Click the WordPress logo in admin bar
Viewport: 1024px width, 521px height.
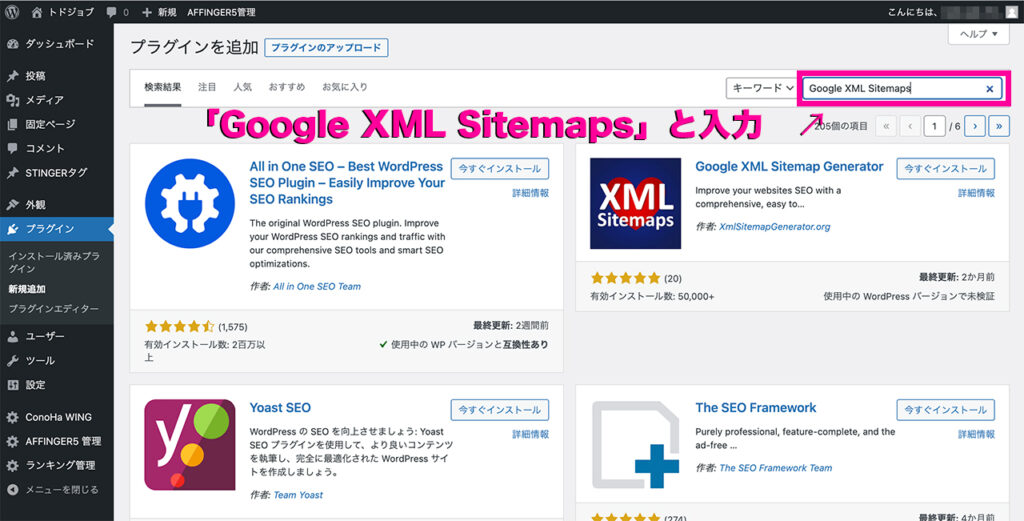pyautogui.click(x=12, y=12)
